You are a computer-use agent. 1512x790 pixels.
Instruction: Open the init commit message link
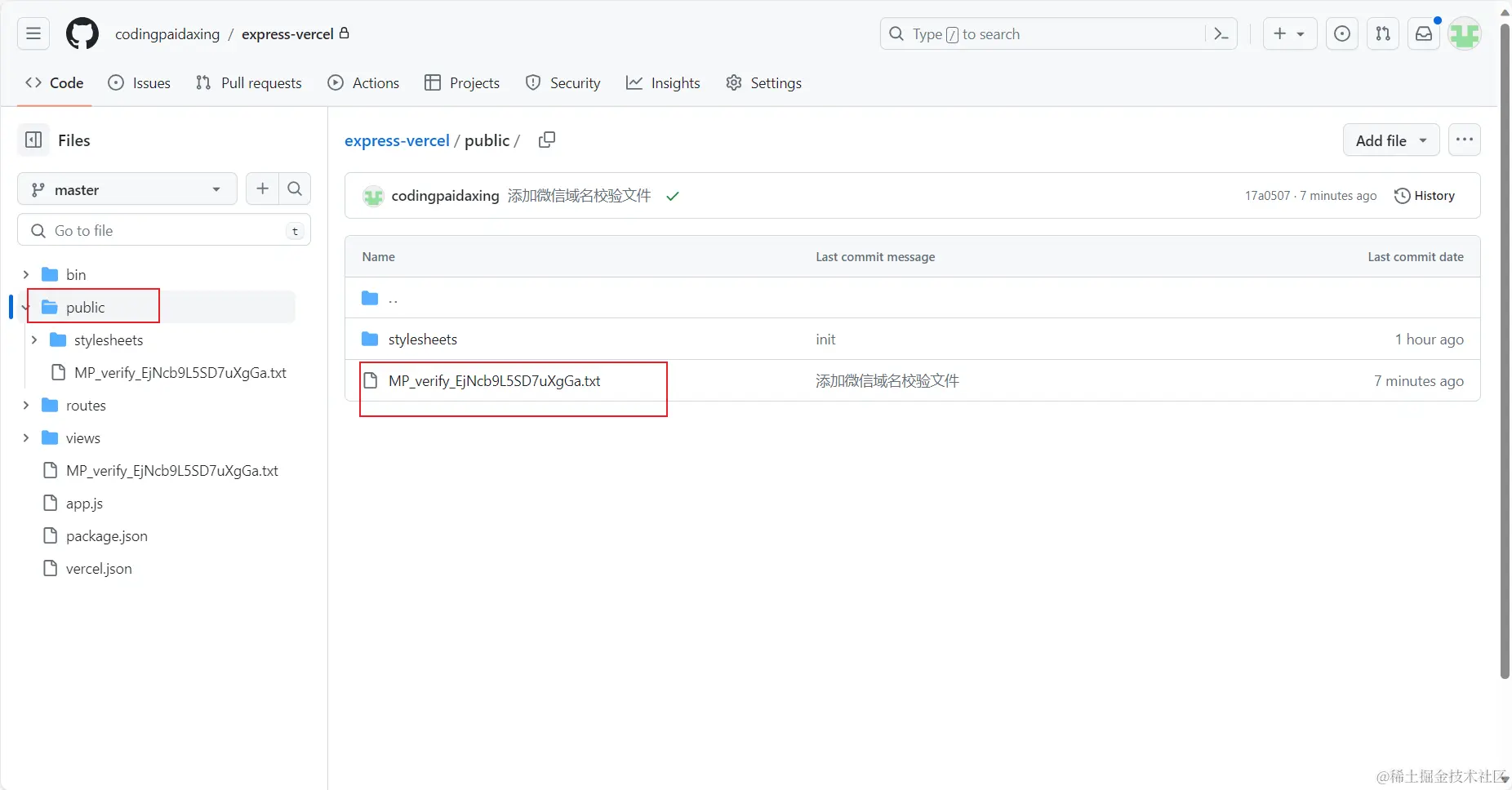[x=825, y=339]
